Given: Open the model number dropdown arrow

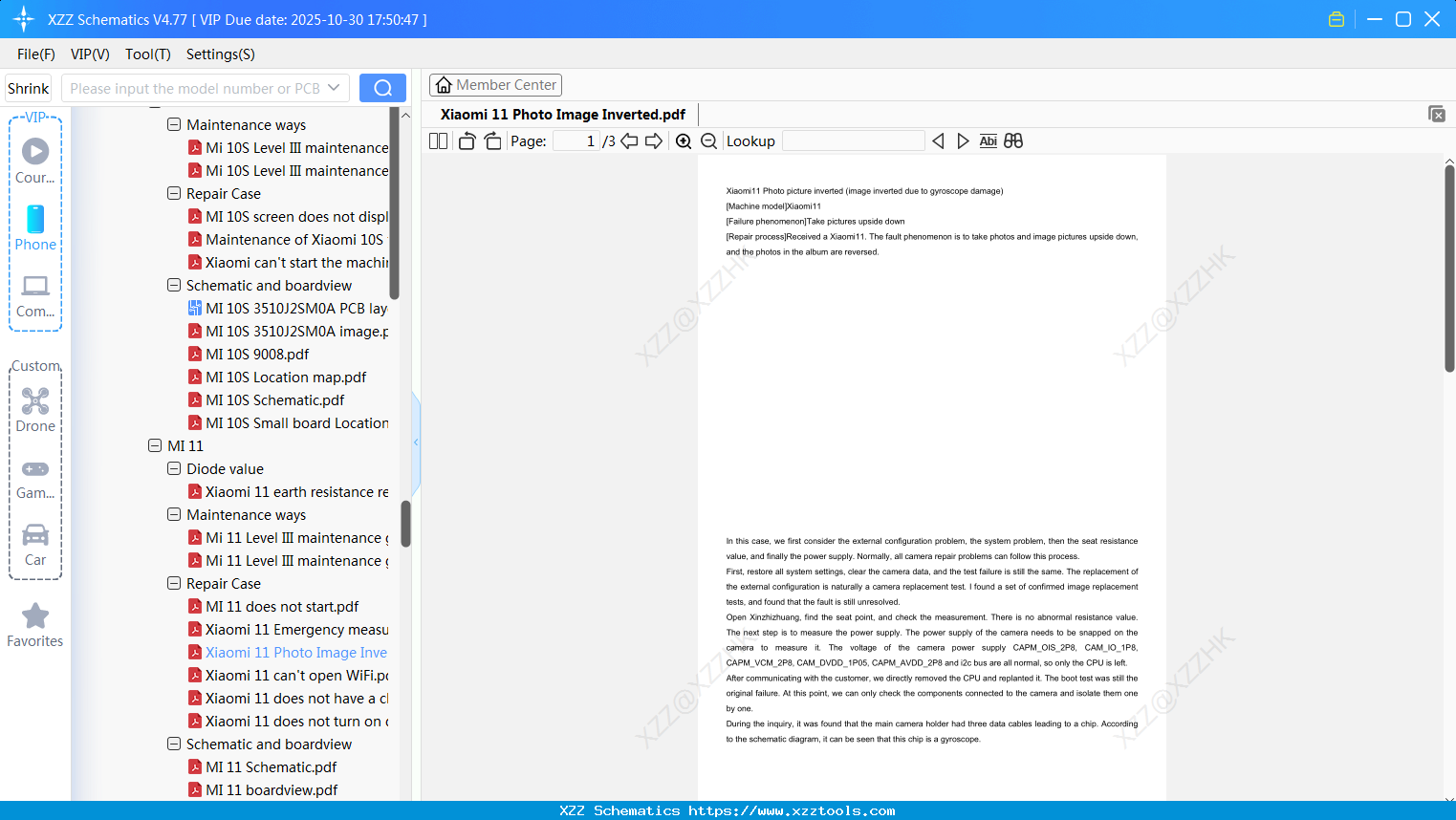Looking at the screenshot, I should coord(334,88).
